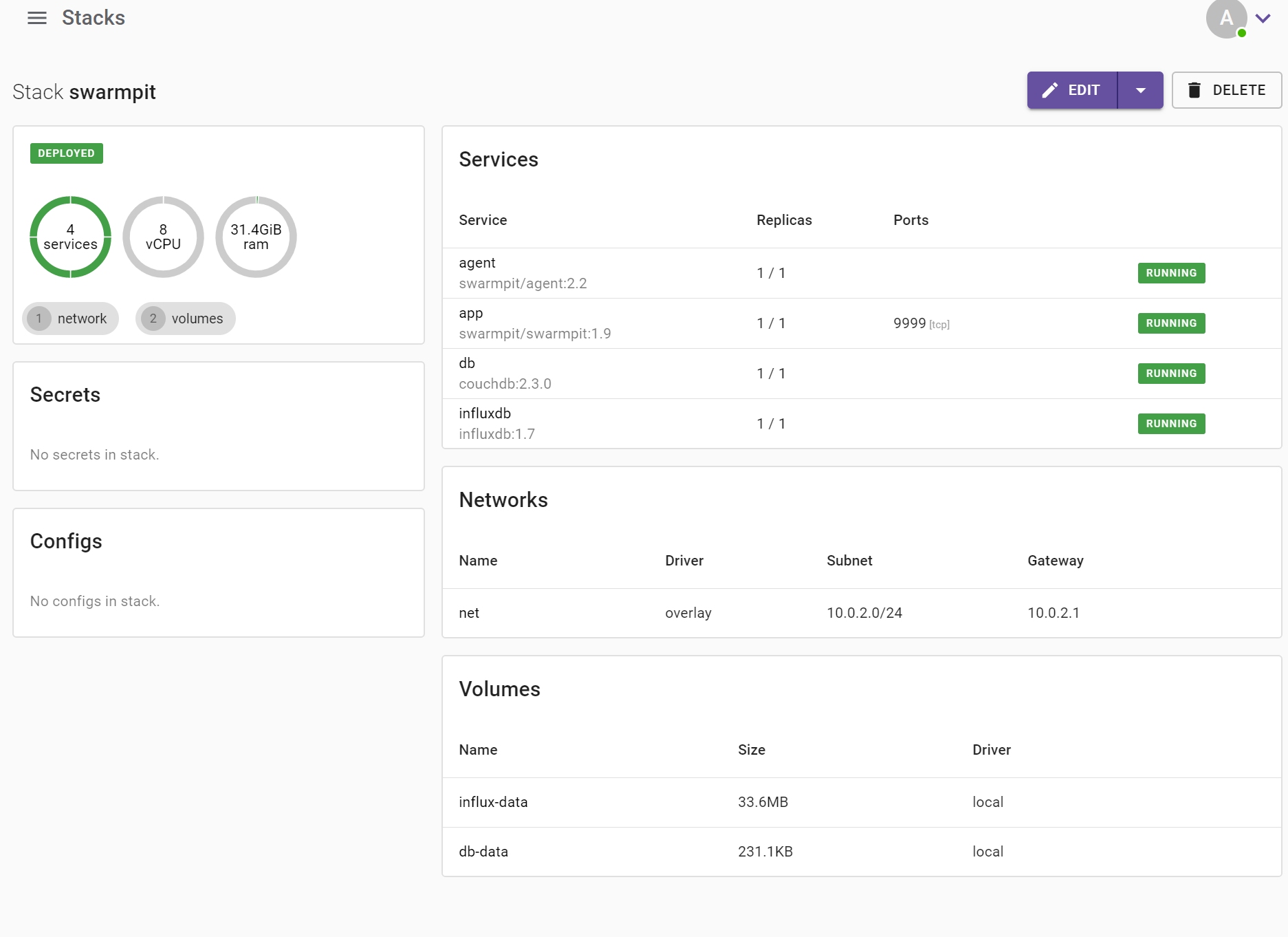This screenshot has height=937, width=1288.
Task: Click the Secrets section heading
Action: (x=65, y=395)
